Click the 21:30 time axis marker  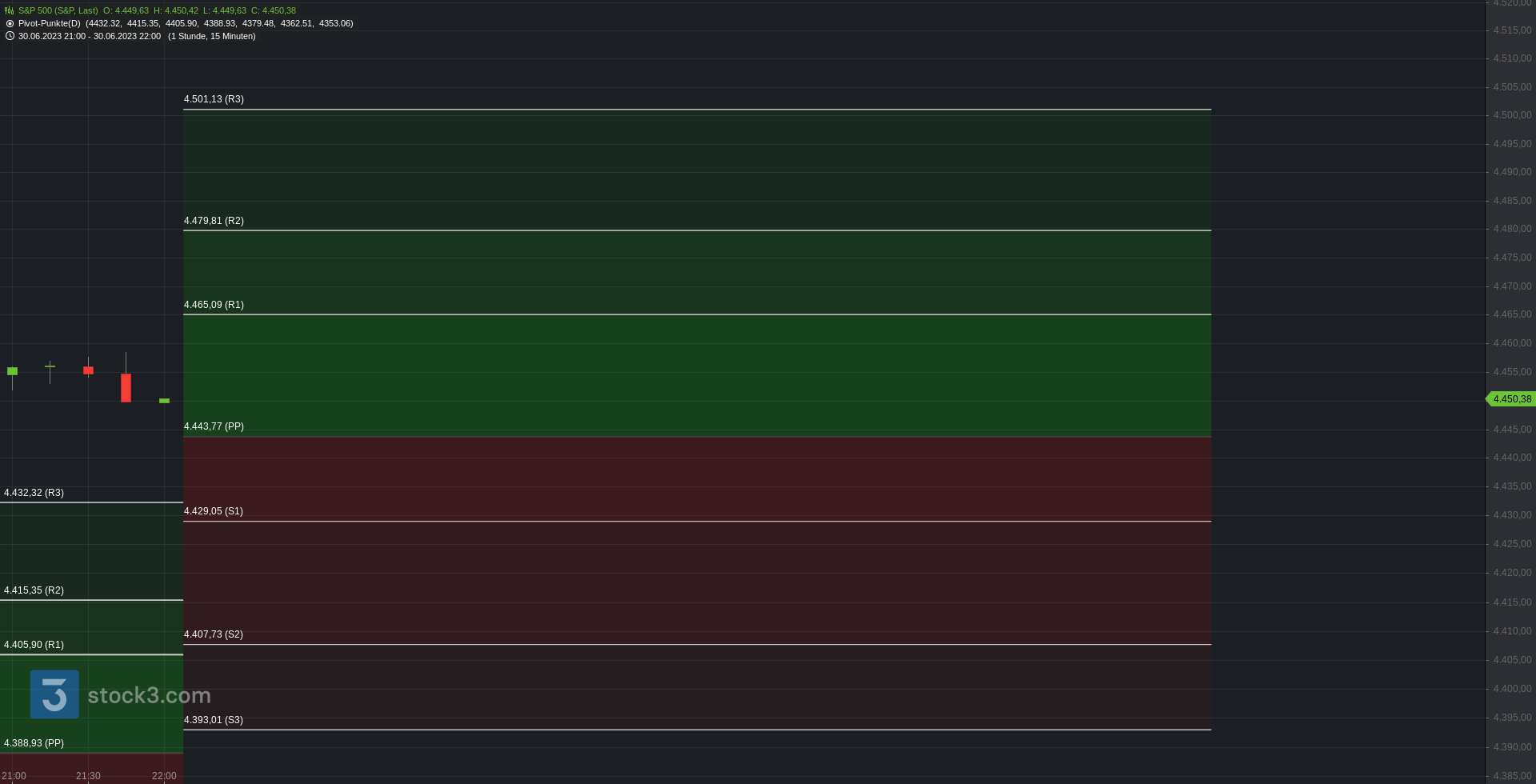click(x=88, y=776)
